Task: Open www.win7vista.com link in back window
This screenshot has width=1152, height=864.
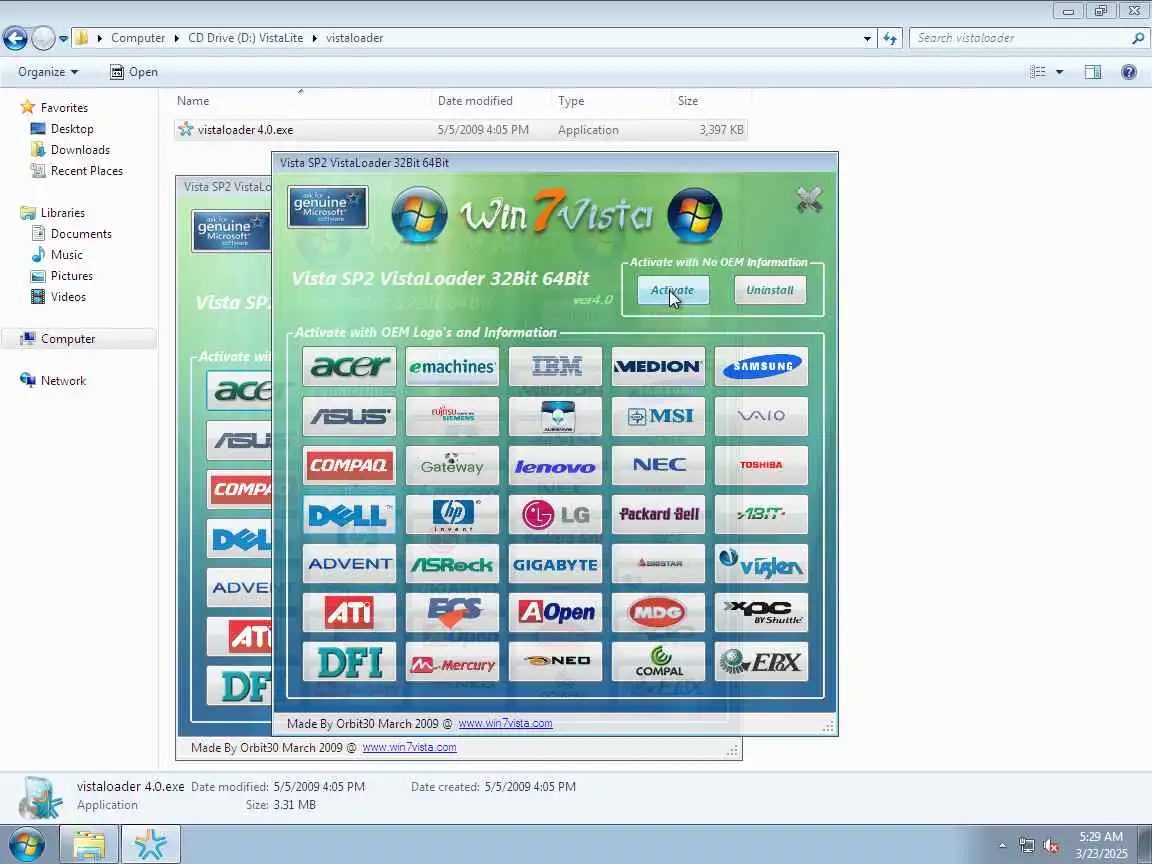Action: click(x=409, y=747)
